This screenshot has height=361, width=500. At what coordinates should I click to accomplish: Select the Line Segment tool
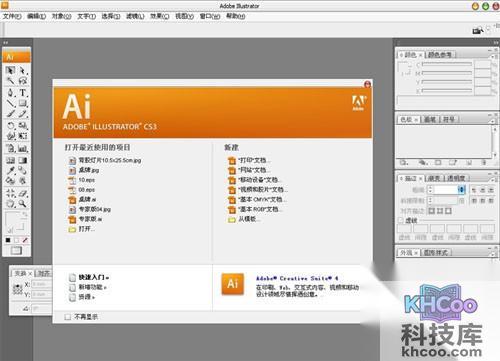click(10, 103)
